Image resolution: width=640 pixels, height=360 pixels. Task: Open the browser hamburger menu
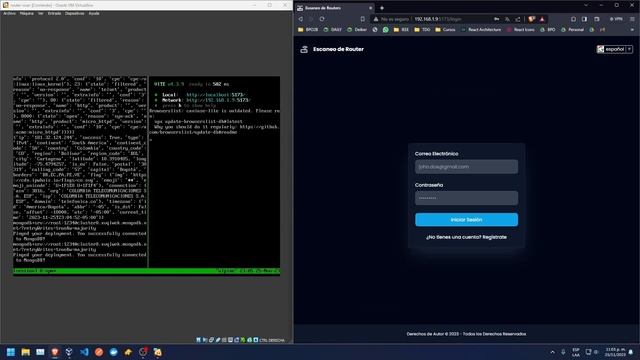[x=632, y=19]
